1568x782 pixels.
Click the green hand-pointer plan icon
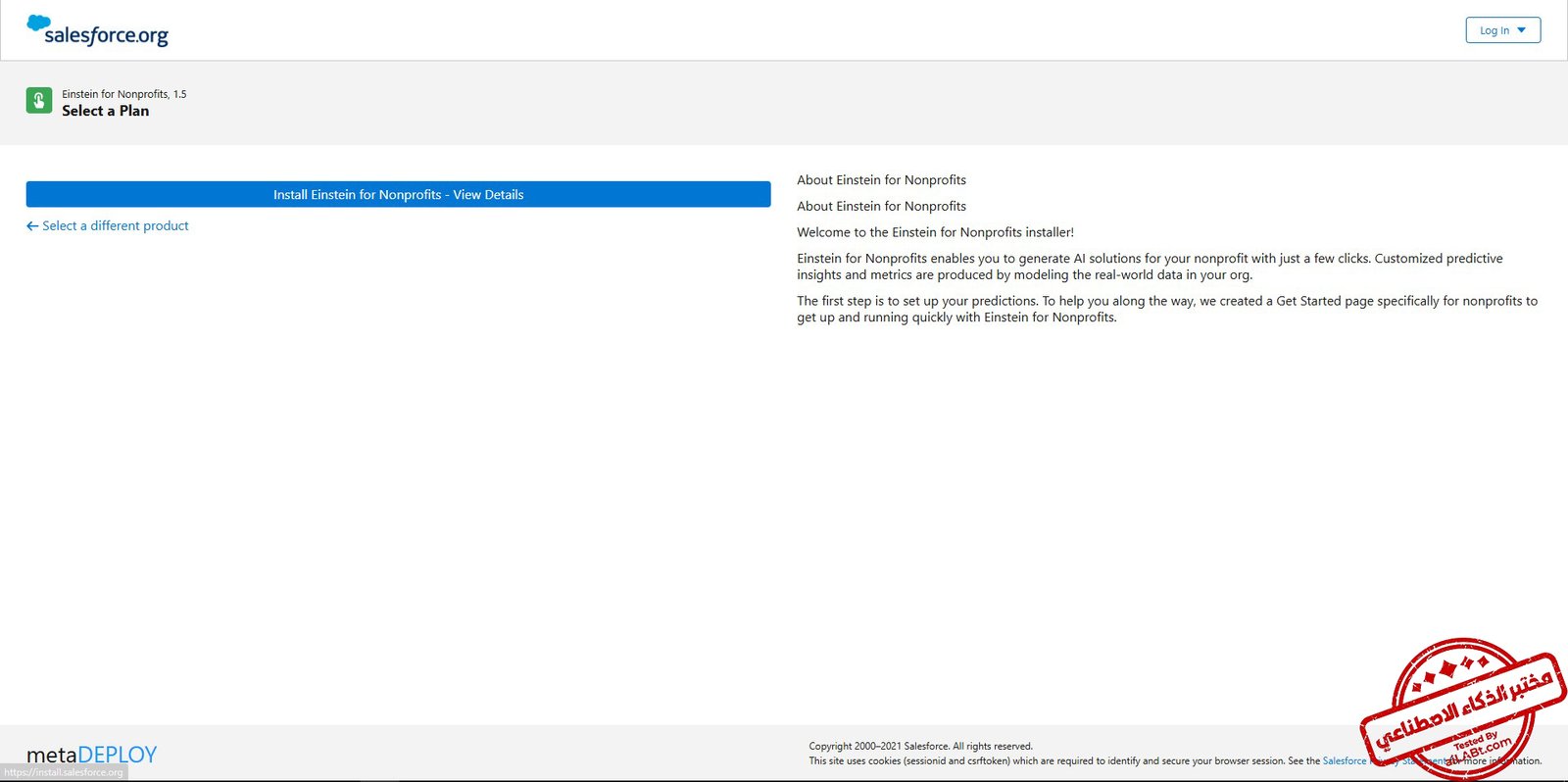(x=39, y=101)
